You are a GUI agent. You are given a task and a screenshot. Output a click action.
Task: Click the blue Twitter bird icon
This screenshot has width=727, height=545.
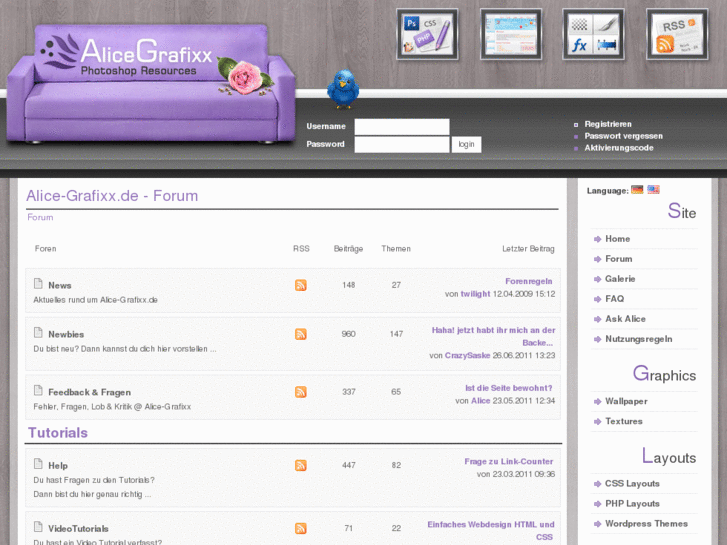pyautogui.click(x=343, y=89)
